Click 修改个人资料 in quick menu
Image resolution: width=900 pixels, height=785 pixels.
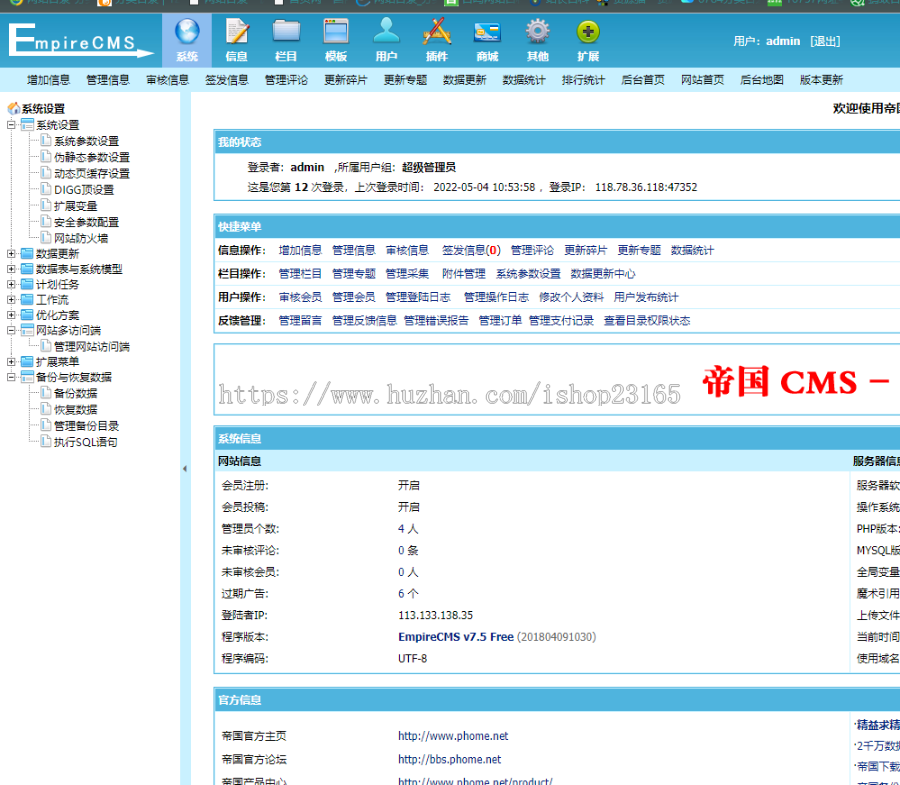(572, 297)
